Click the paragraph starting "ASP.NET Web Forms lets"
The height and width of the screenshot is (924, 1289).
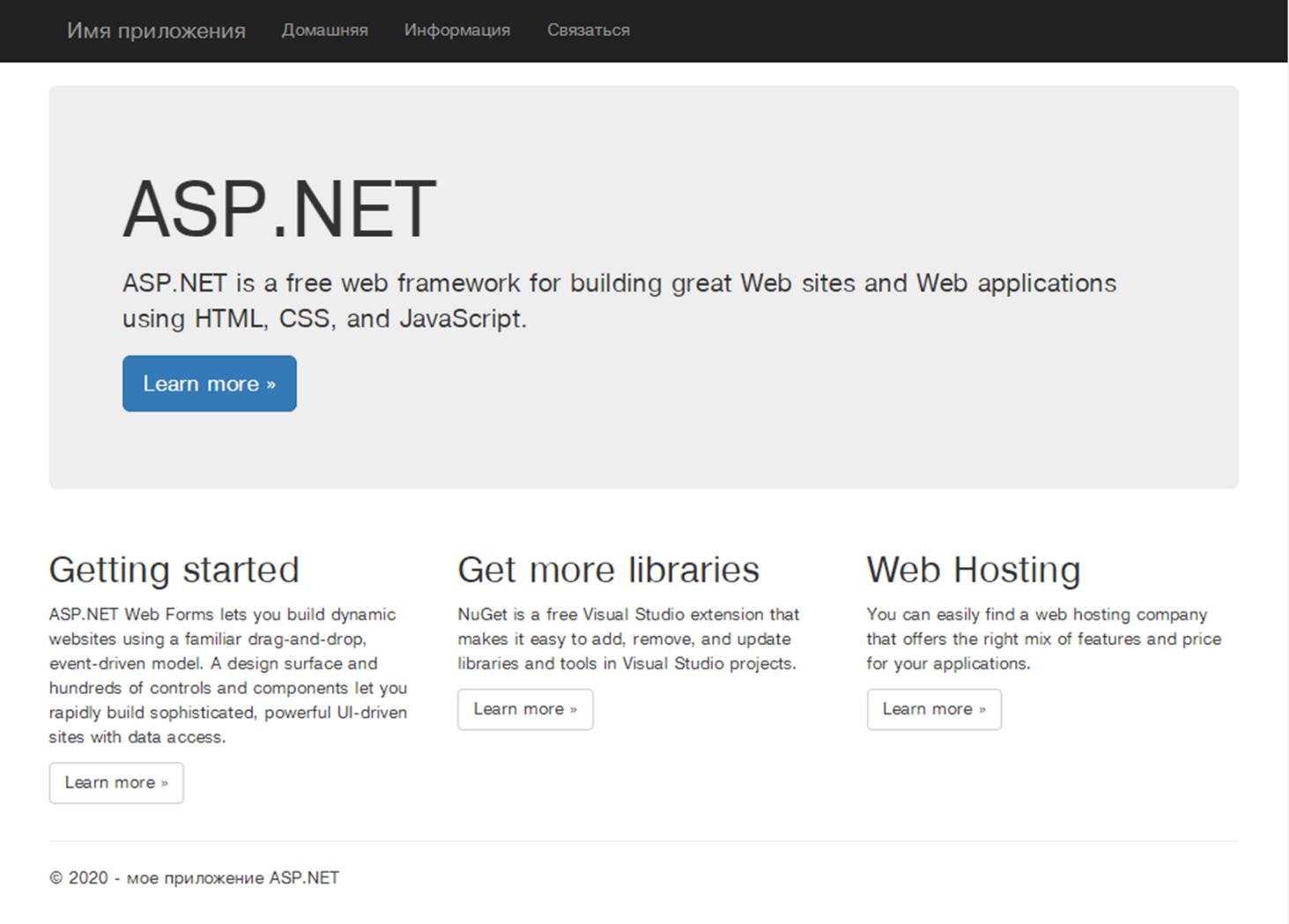pyautogui.click(x=228, y=676)
